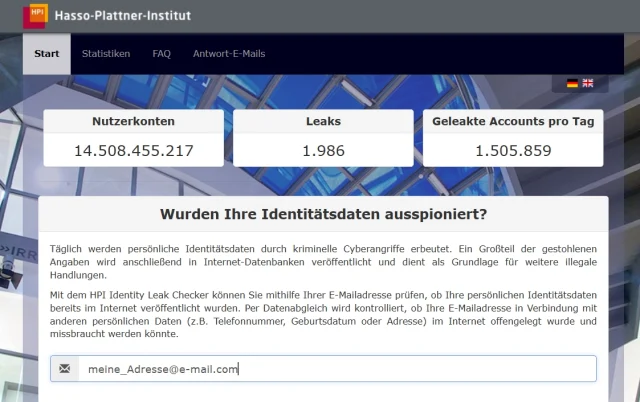Open the Antwort-E-Mails tab
The height and width of the screenshot is (402, 640).
tap(229, 54)
